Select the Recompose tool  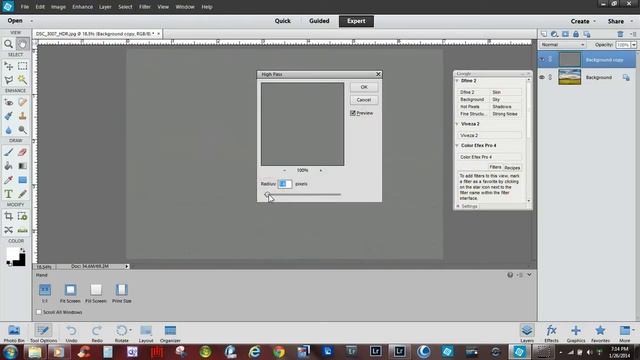point(22,216)
